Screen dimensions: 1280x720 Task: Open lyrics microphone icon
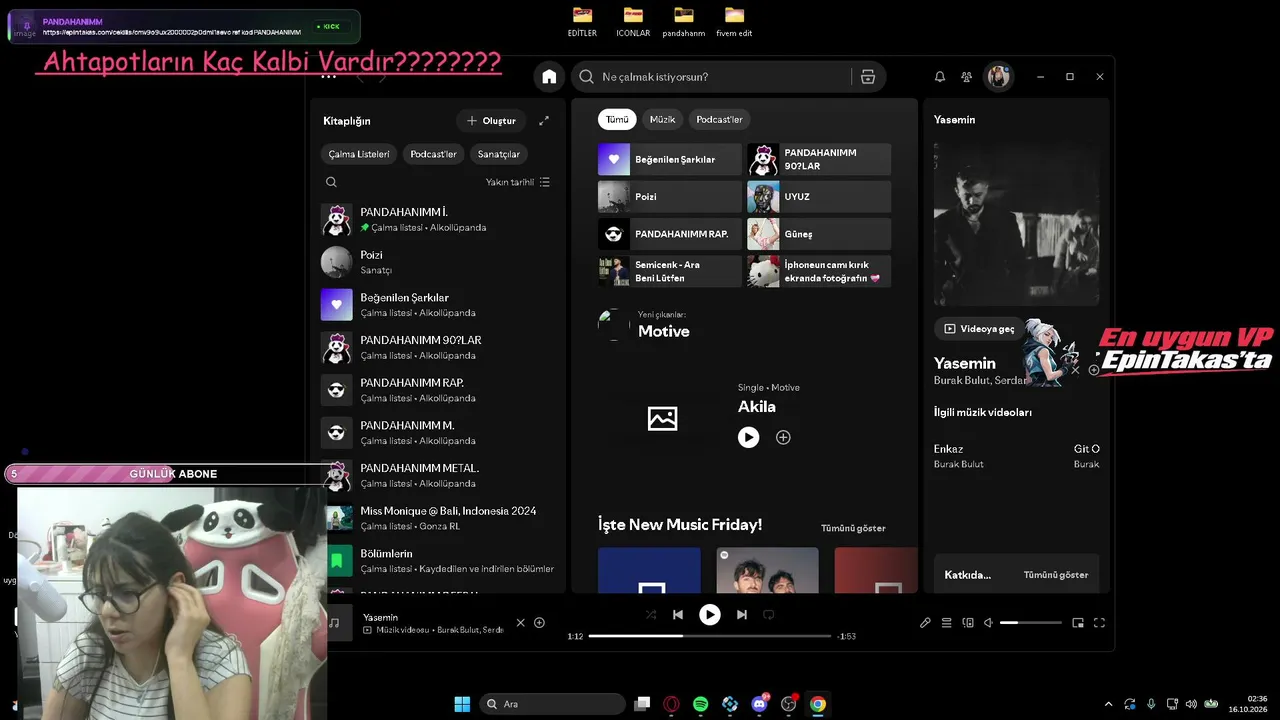(x=925, y=623)
